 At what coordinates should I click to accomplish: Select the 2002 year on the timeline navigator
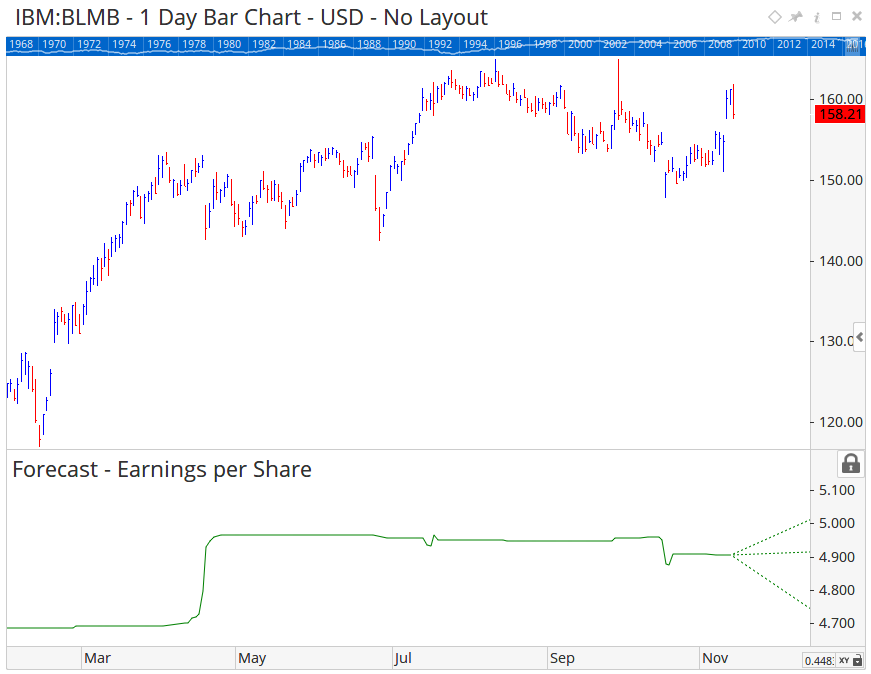pos(615,44)
